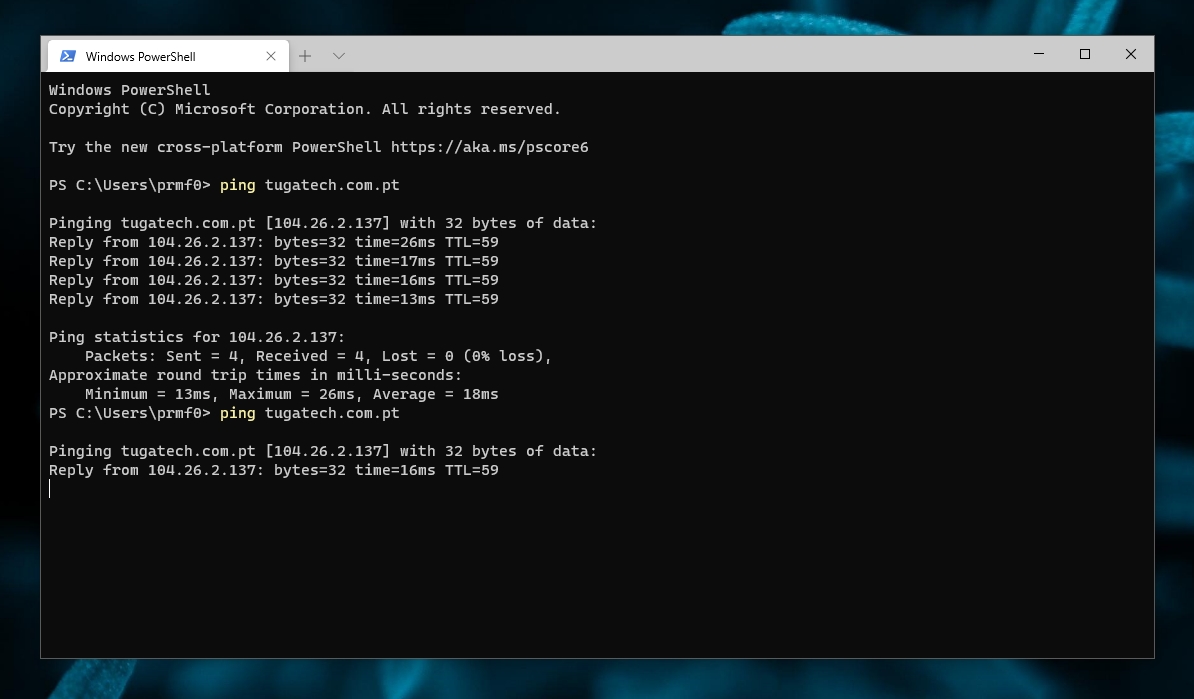Expand the new tab profile dropdown
Image resolution: width=1194 pixels, height=699 pixels.
[x=339, y=56]
